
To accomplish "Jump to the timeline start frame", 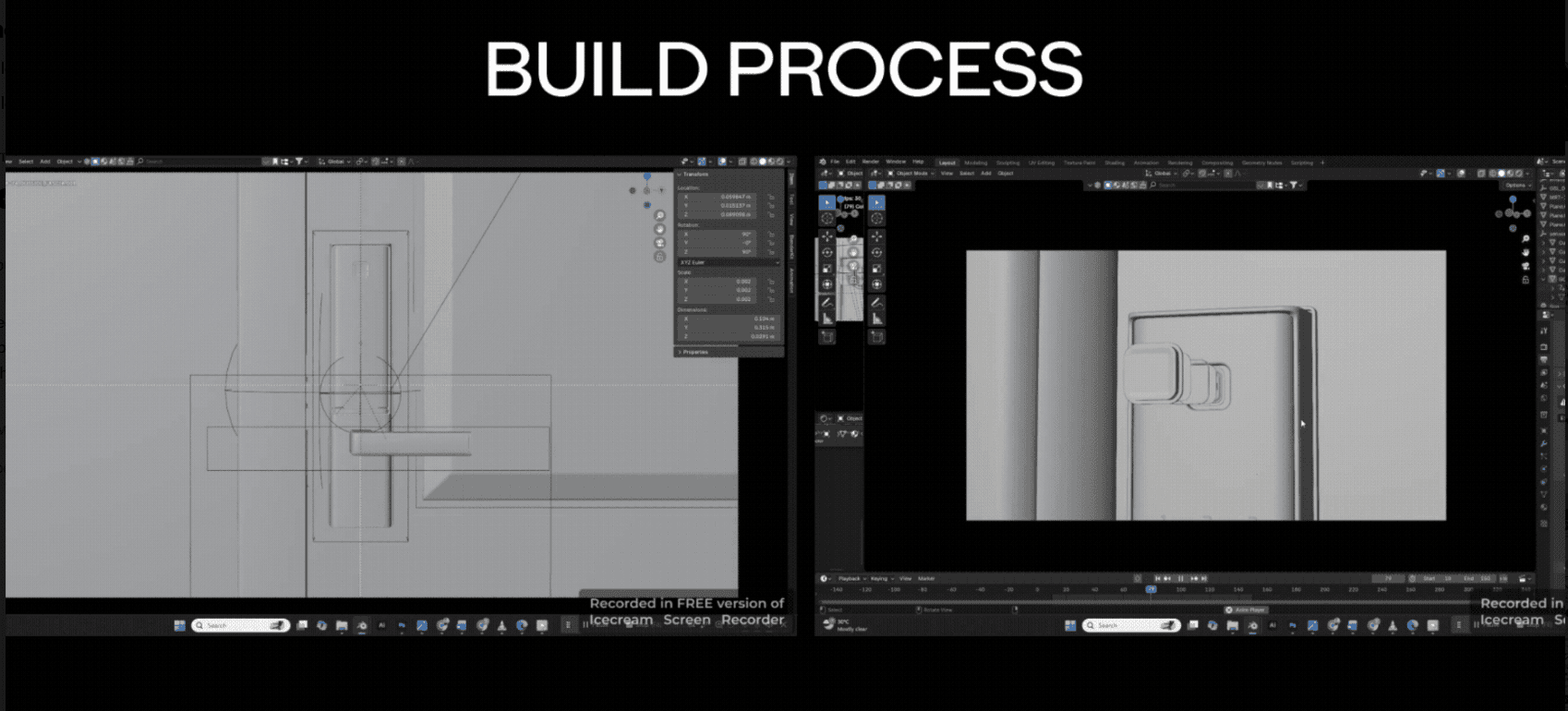I will pyautogui.click(x=1157, y=578).
